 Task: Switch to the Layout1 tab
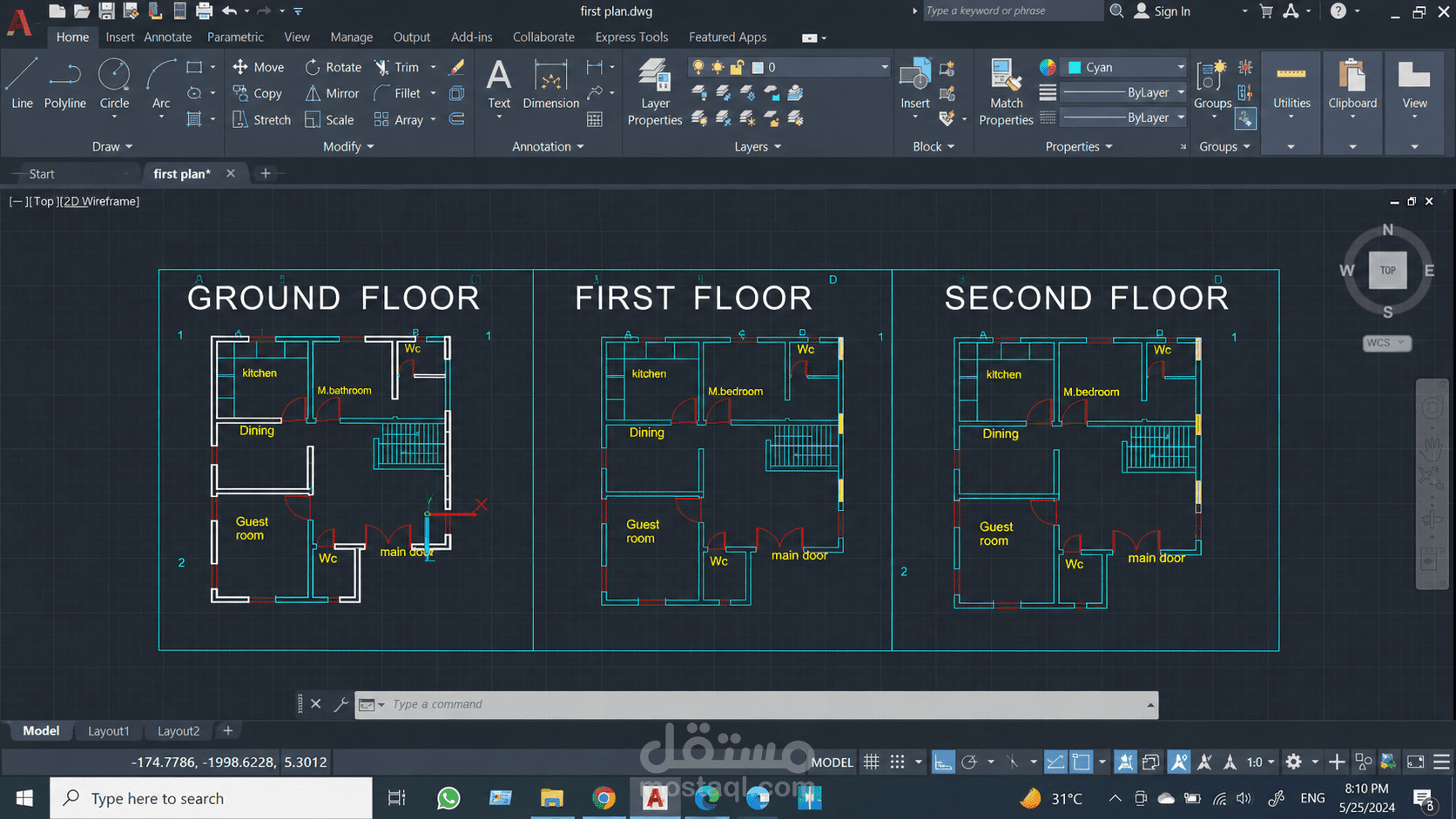[109, 731]
